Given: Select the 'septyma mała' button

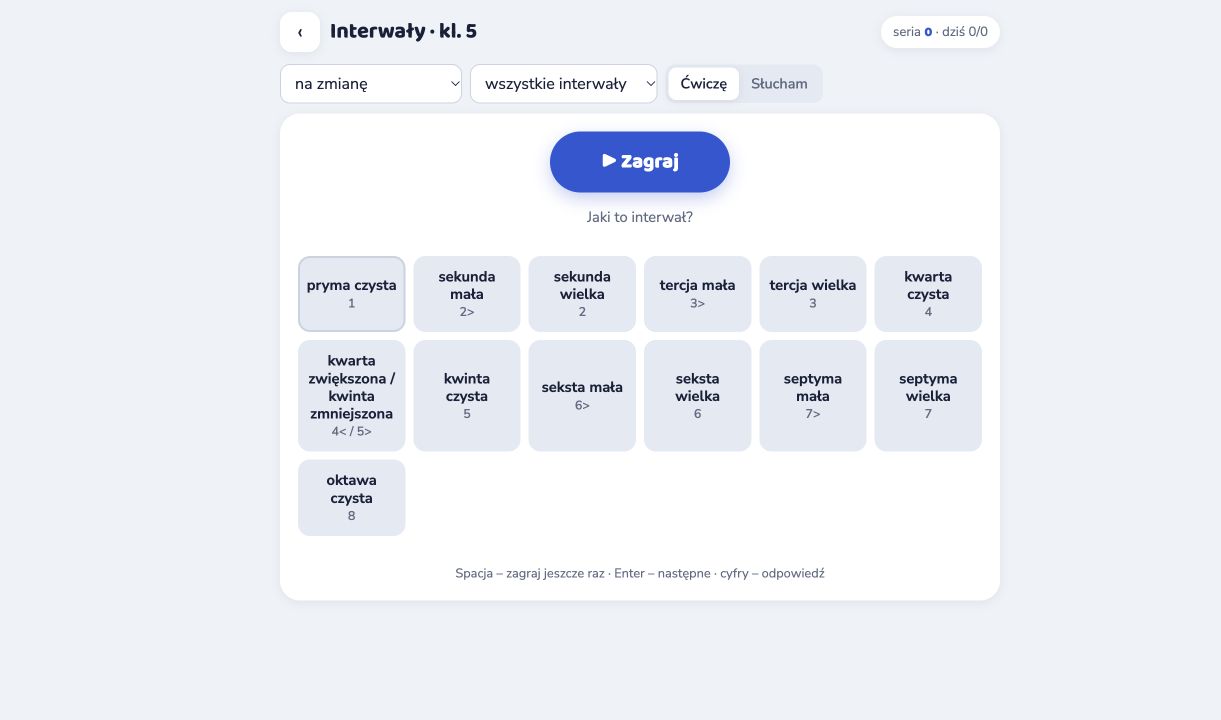Looking at the screenshot, I should click(x=813, y=396).
